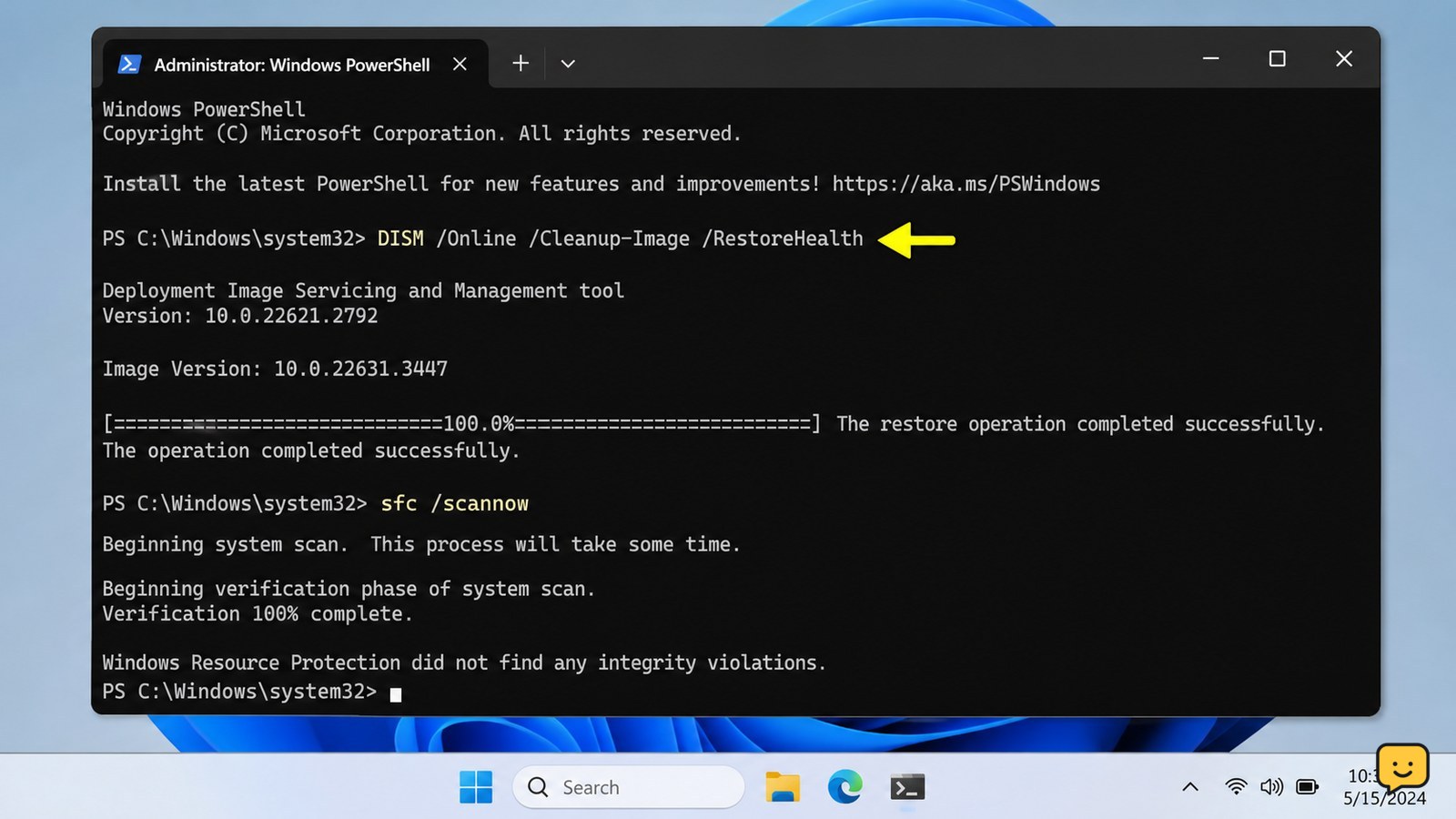1456x819 pixels.
Task: Click 'Verification 100% complete.' text
Action: (257, 613)
